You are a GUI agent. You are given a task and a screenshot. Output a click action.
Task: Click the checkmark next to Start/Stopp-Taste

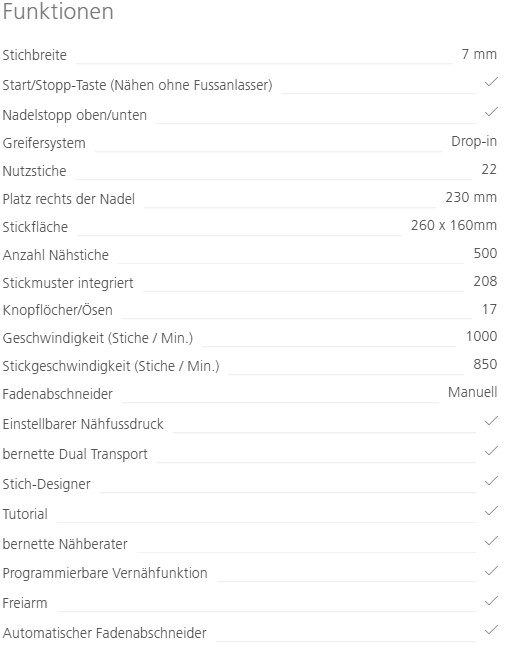491,82
